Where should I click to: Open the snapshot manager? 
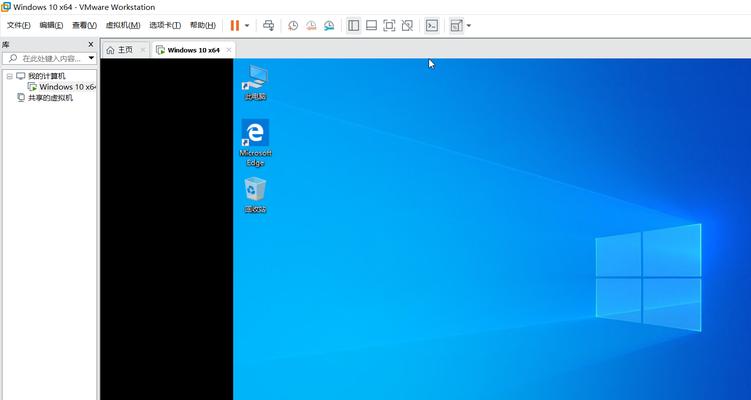coord(329,25)
